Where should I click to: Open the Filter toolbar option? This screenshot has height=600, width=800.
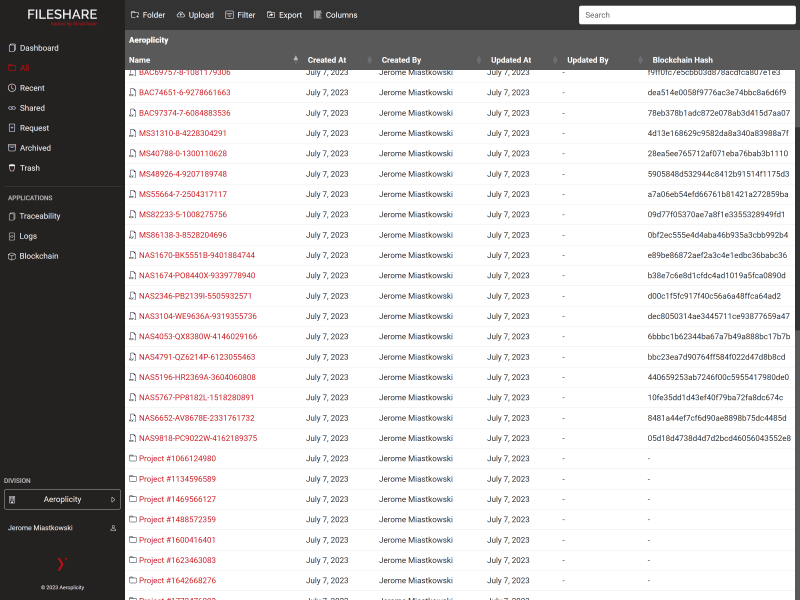tap(240, 15)
